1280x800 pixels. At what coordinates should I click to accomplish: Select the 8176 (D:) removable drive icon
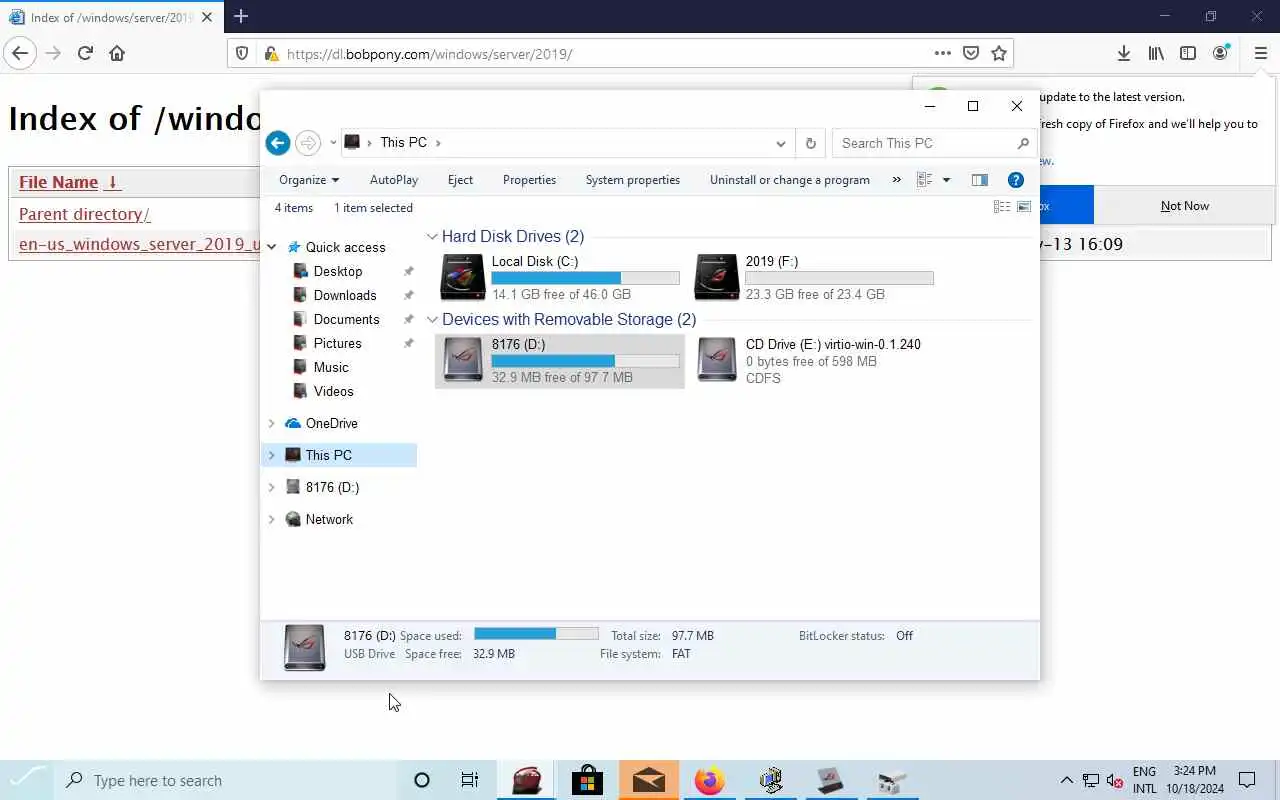point(463,360)
